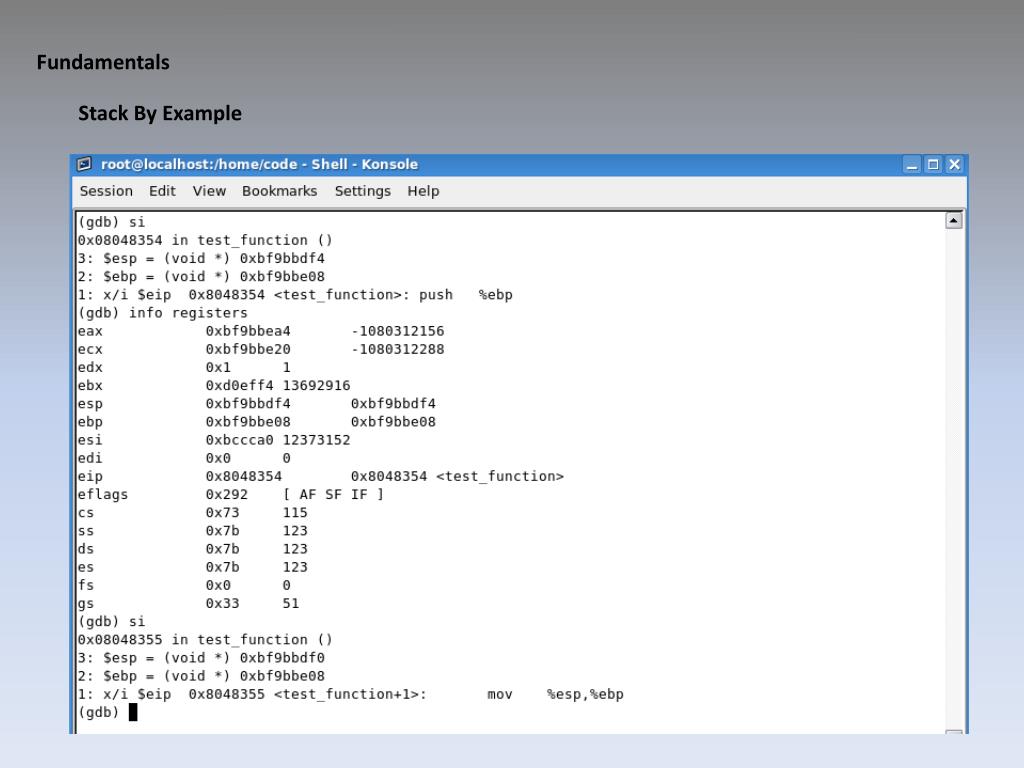This screenshot has width=1024, height=768.
Task: Open the Bookmarks menu
Action: [280, 191]
